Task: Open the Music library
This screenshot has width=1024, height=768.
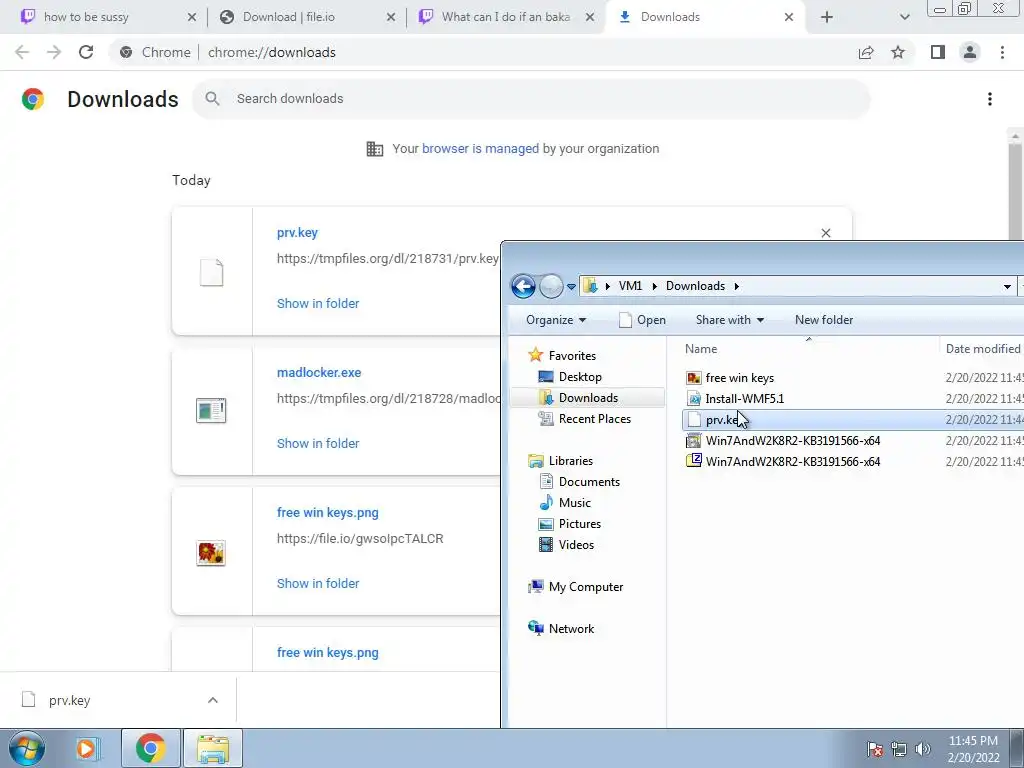Action: point(575,502)
